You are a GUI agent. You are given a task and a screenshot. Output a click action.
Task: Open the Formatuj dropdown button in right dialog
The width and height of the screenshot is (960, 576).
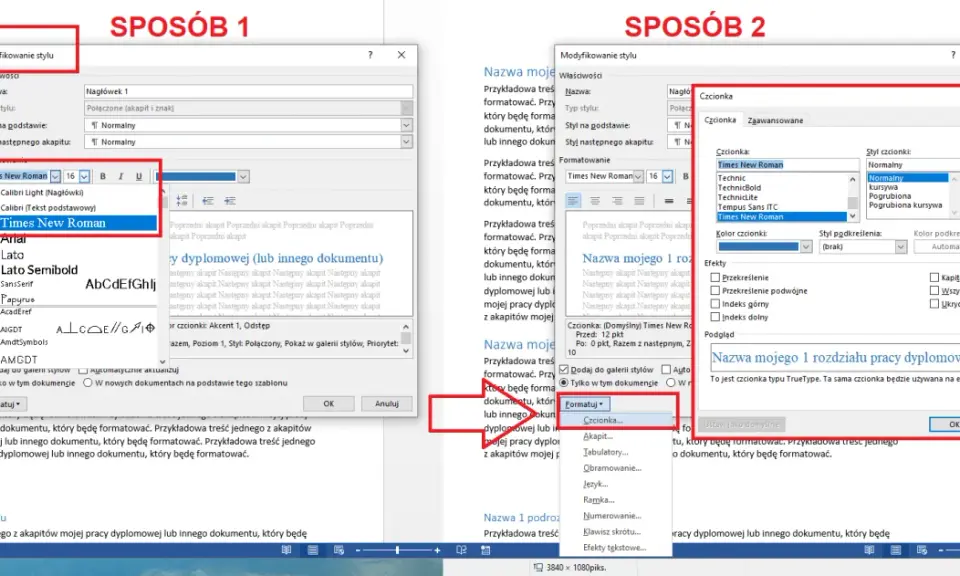[584, 404]
